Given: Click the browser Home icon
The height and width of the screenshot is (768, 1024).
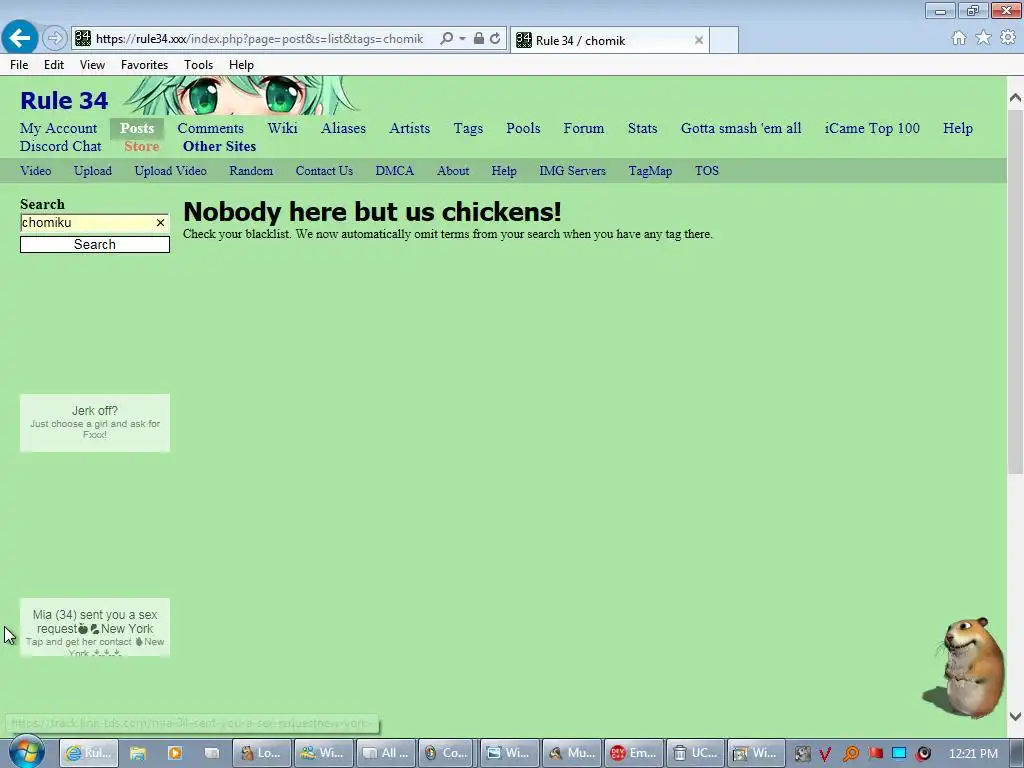Looking at the screenshot, I should pos(959,38).
